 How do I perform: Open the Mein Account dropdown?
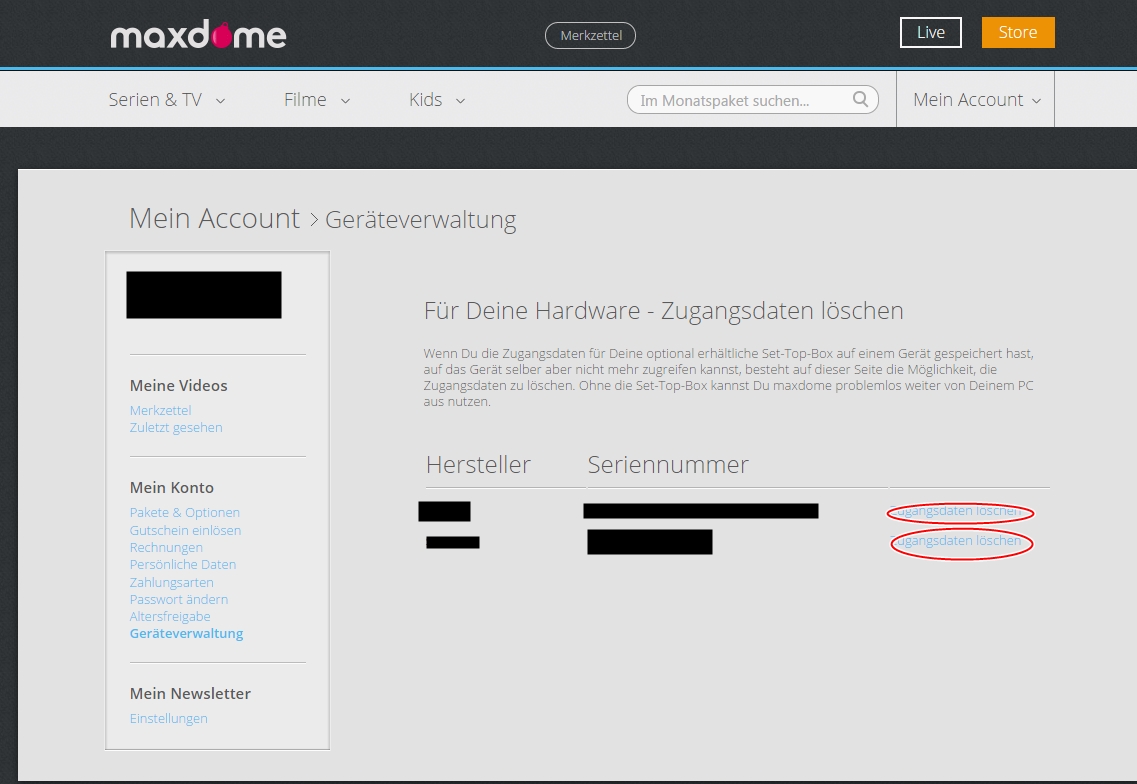click(x=976, y=99)
